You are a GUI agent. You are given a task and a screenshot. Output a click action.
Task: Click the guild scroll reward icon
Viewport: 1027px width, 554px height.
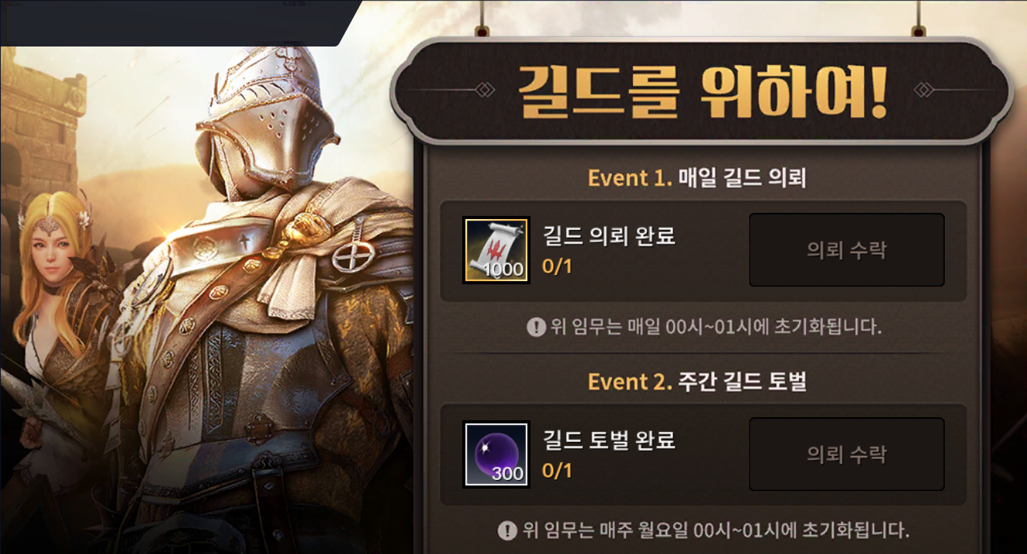pyautogui.click(x=496, y=250)
